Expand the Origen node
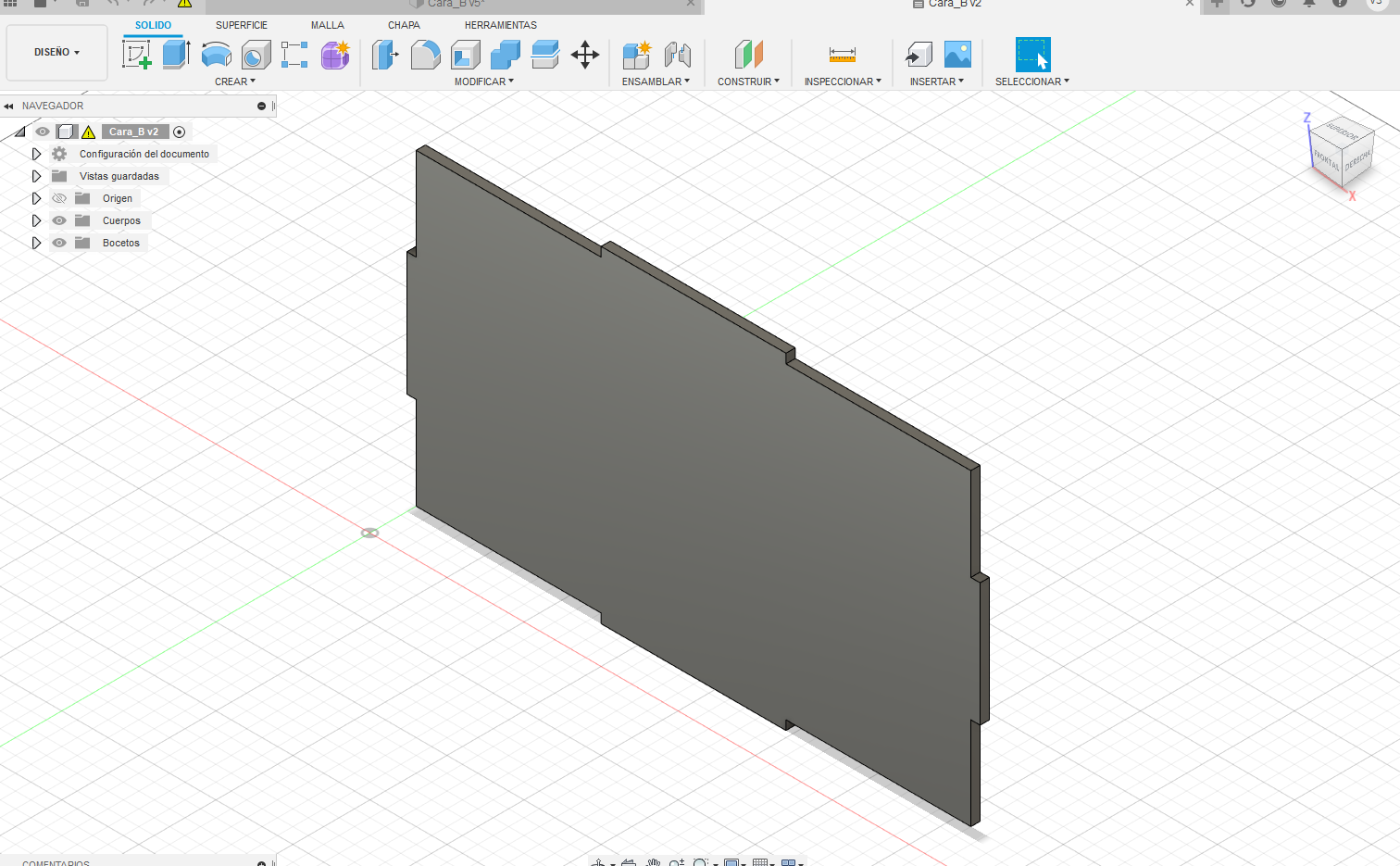1400x866 pixels. click(x=36, y=198)
